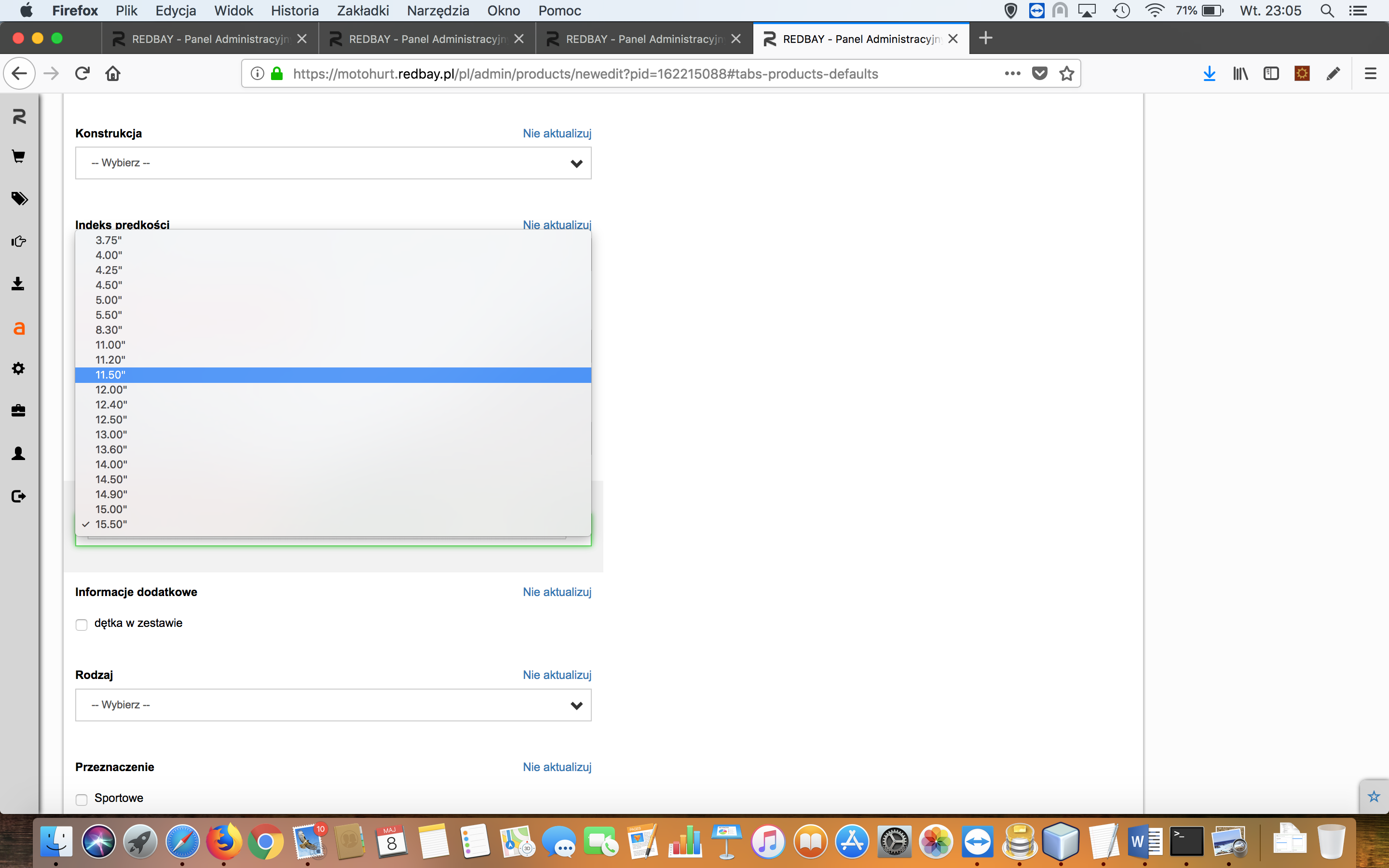The width and height of the screenshot is (1389, 868).
Task: Open the Rodzaj dropdown
Action: click(x=333, y=705)
